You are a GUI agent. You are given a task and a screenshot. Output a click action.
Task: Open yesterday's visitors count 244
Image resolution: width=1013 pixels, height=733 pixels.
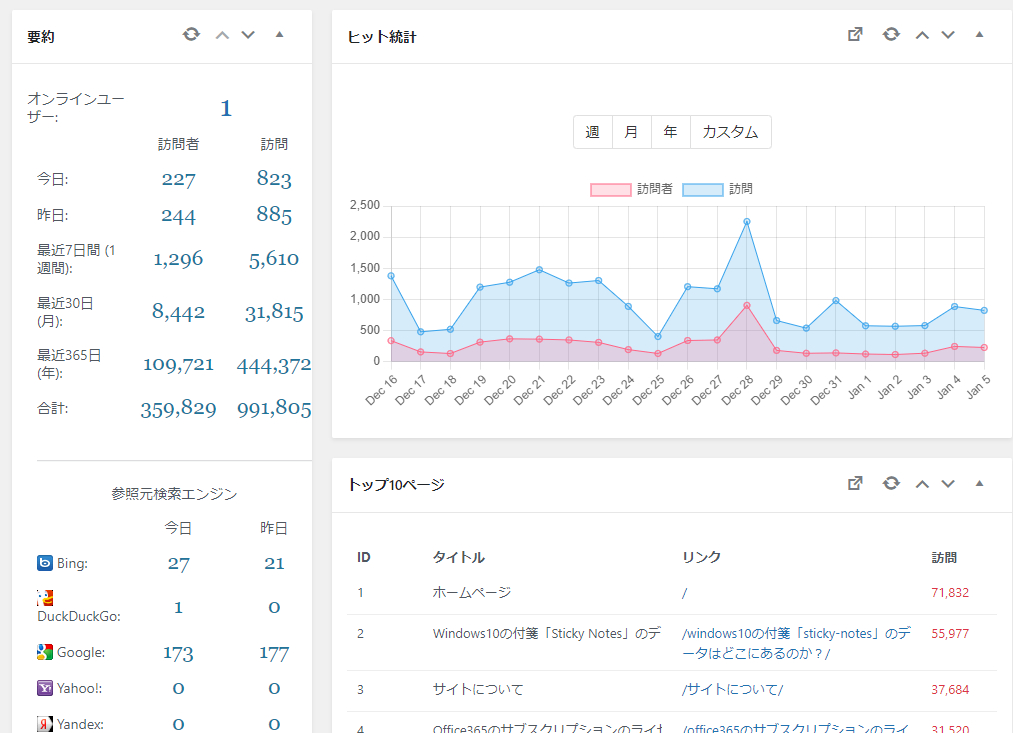178,215
